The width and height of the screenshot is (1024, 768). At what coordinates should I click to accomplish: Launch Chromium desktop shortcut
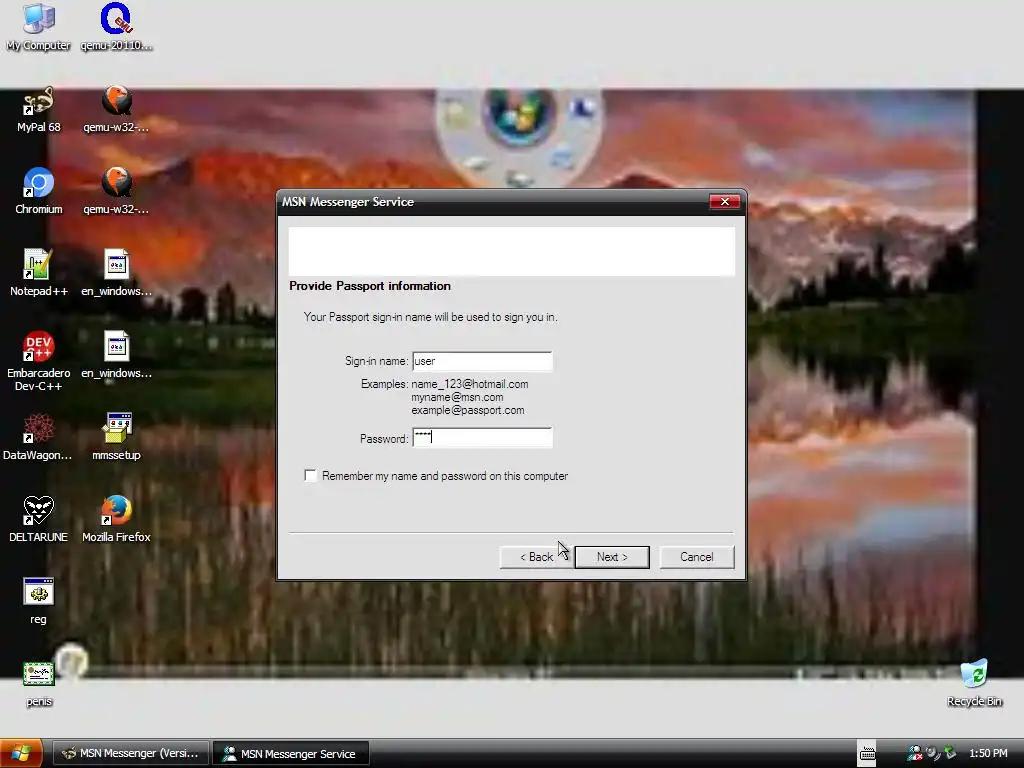38,191
